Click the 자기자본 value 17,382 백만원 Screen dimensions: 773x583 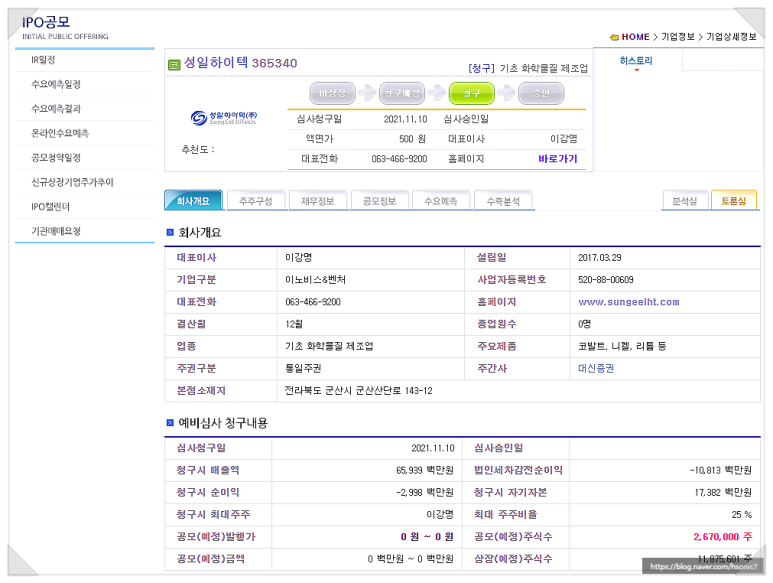click(x=723, y=492)
